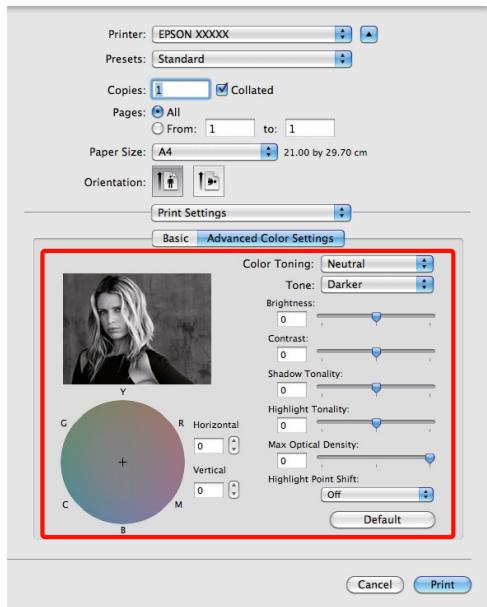Image resolution: width=487 pixels, height=607 pixels.
Task: Click the Contrast value field
Action: pos(292,355)
